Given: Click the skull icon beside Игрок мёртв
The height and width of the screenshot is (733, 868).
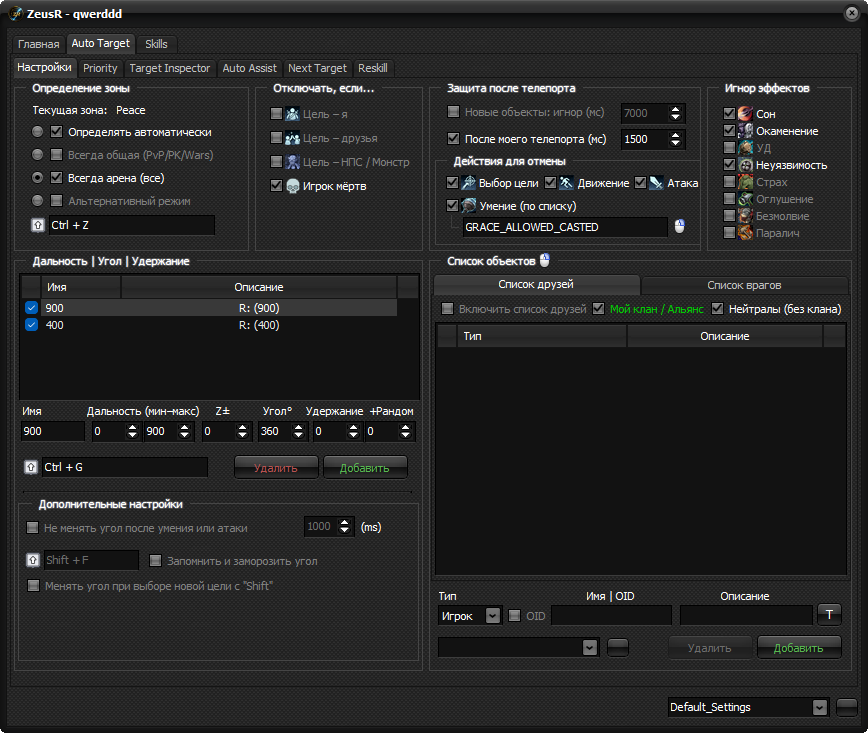Looking at the screenshot, I should tap(292, 186).
